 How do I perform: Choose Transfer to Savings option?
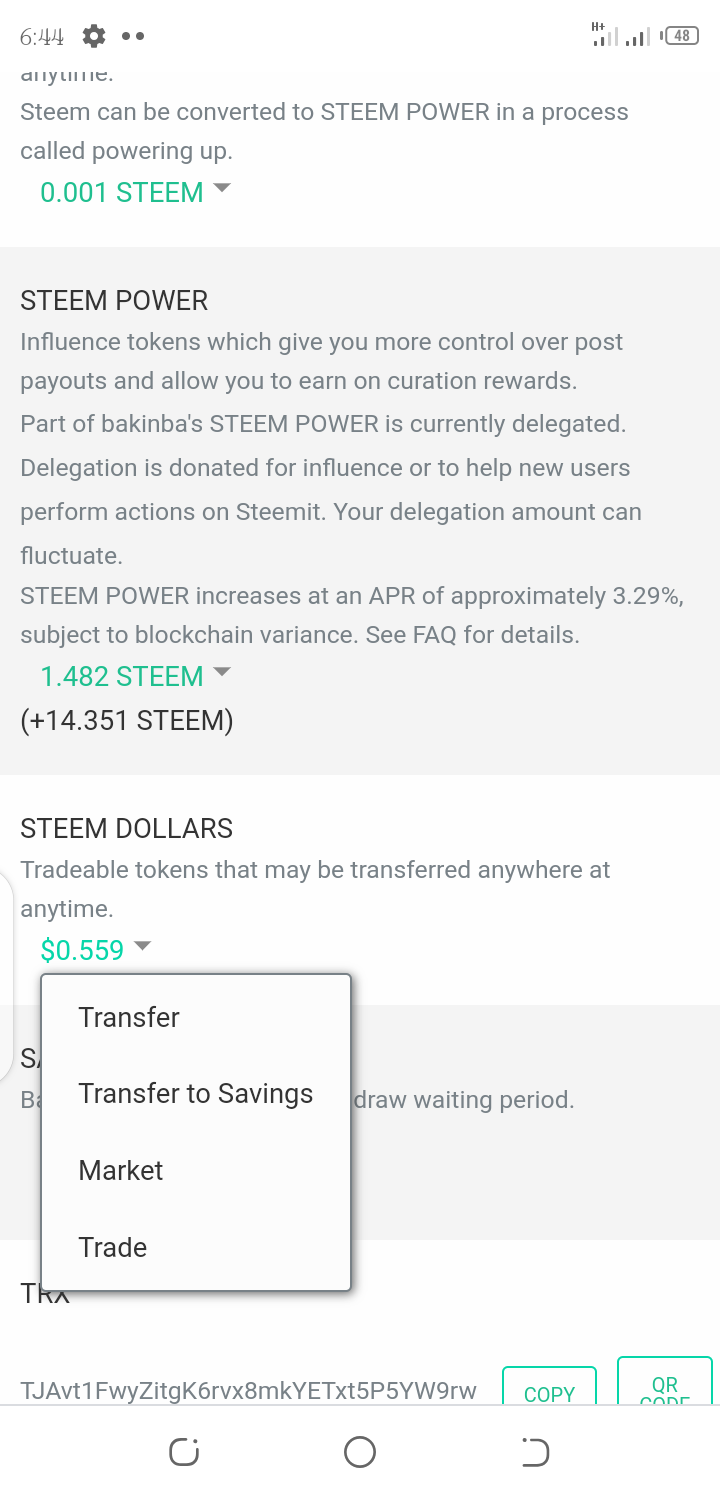[195, 1094]
